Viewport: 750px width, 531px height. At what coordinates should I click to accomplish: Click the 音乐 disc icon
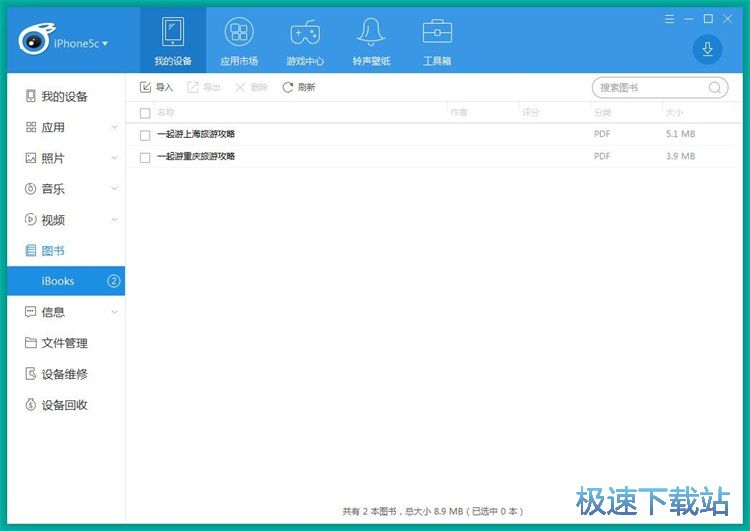click(x=31, y=188)
